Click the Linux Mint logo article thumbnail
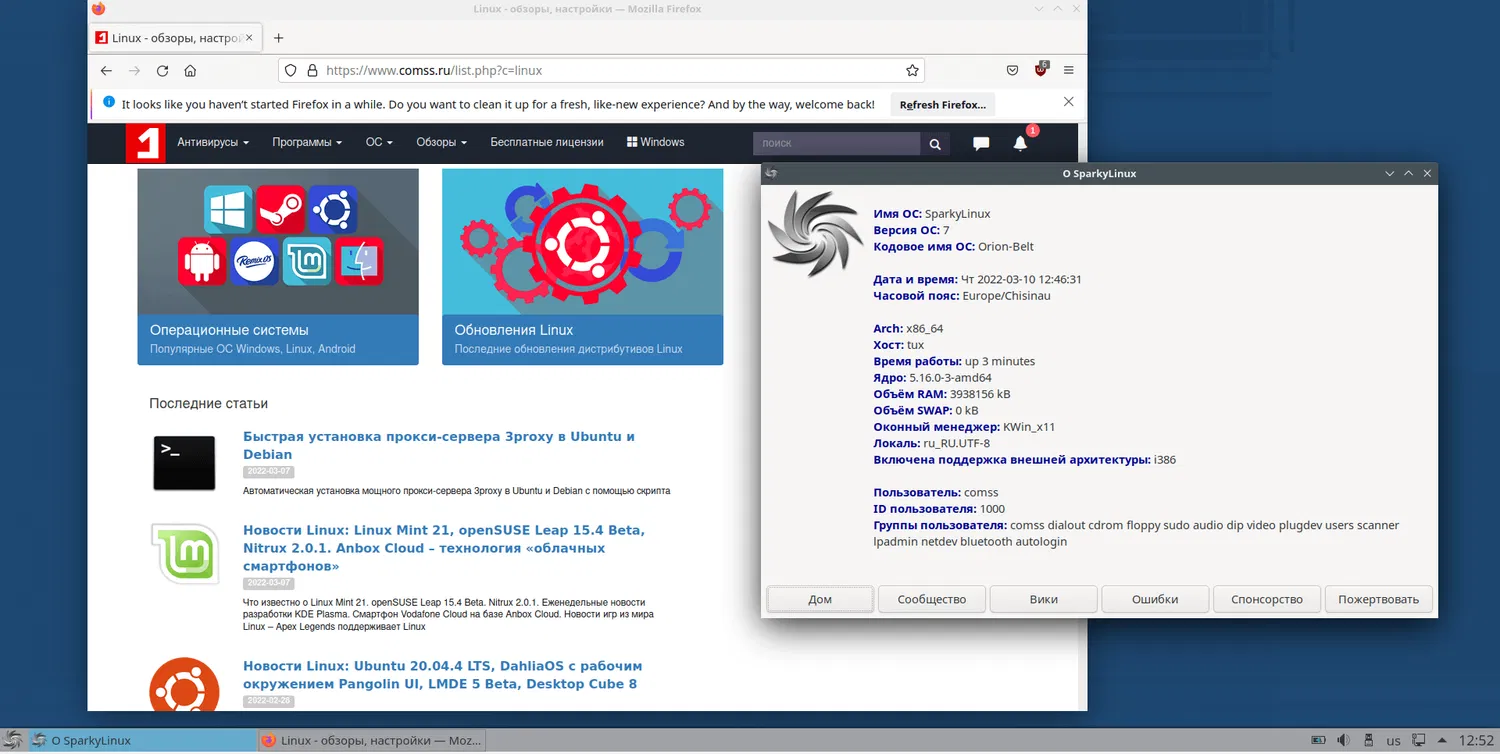 (184, 553)
